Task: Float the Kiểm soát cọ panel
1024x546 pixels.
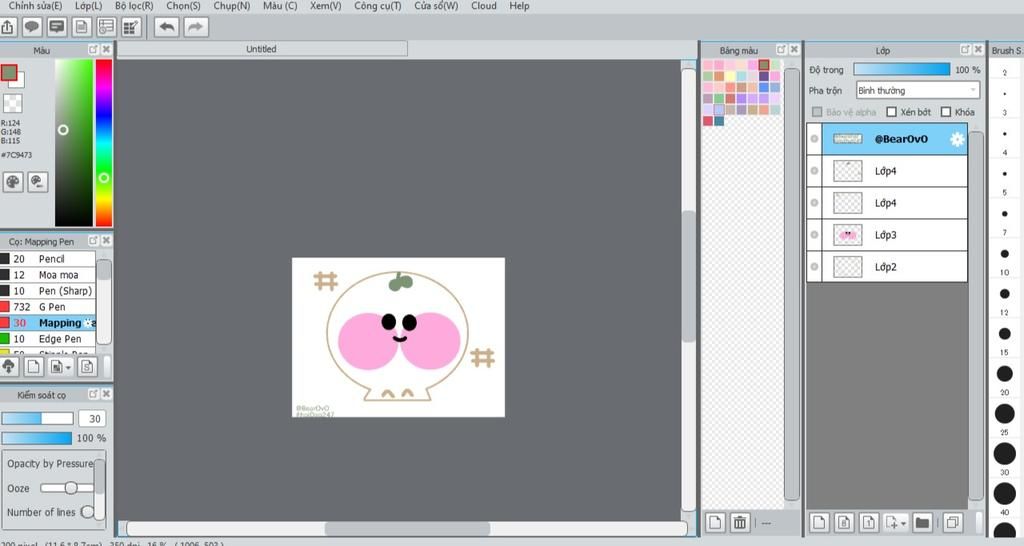Action: (x=93, y=394)
